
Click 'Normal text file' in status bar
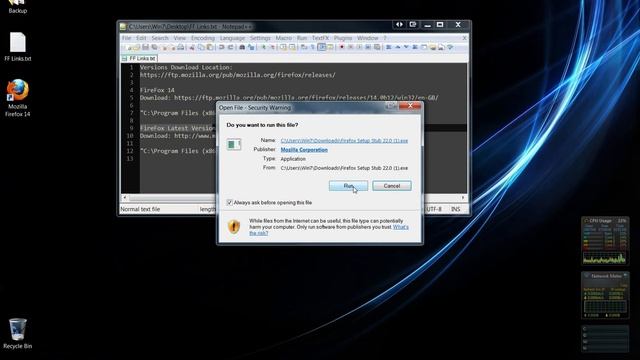point(140,209)
